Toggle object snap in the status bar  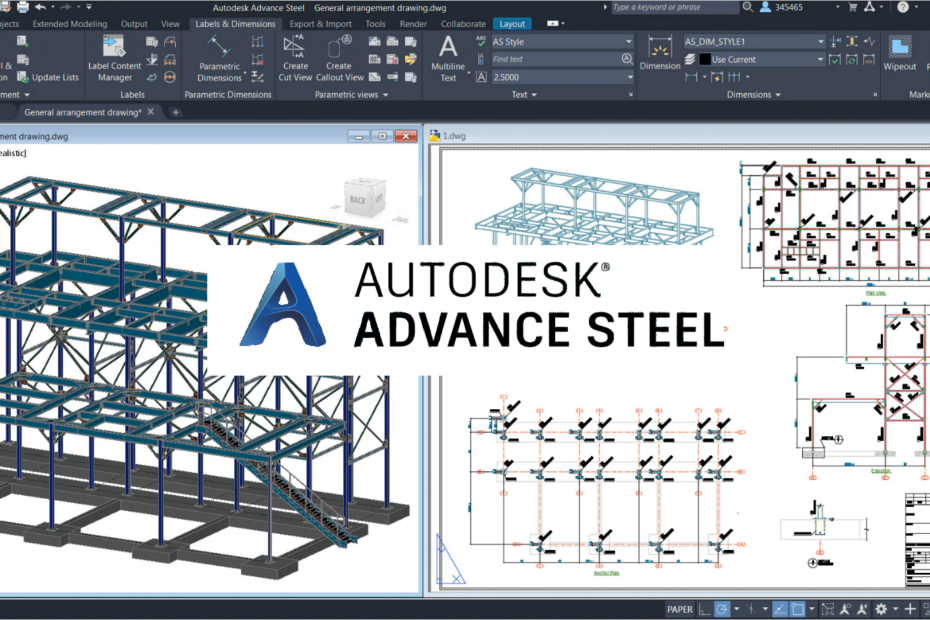[798, 609]
